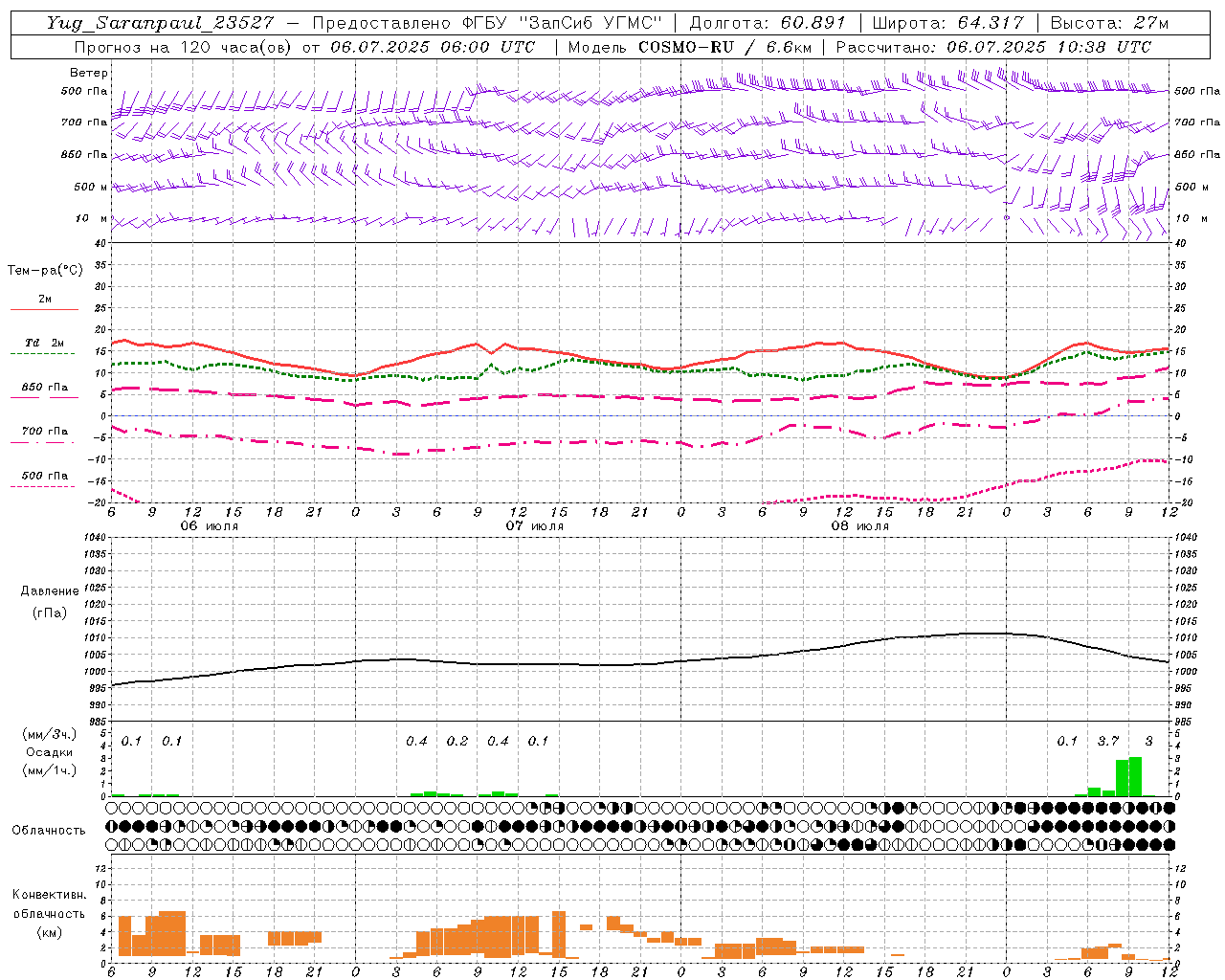Click the precipitation value '3.7'

point(1108,742)
